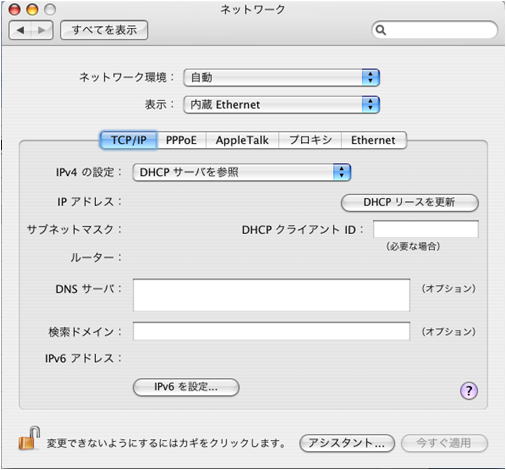Open help with the purple question mark

(x=469, y=390)
